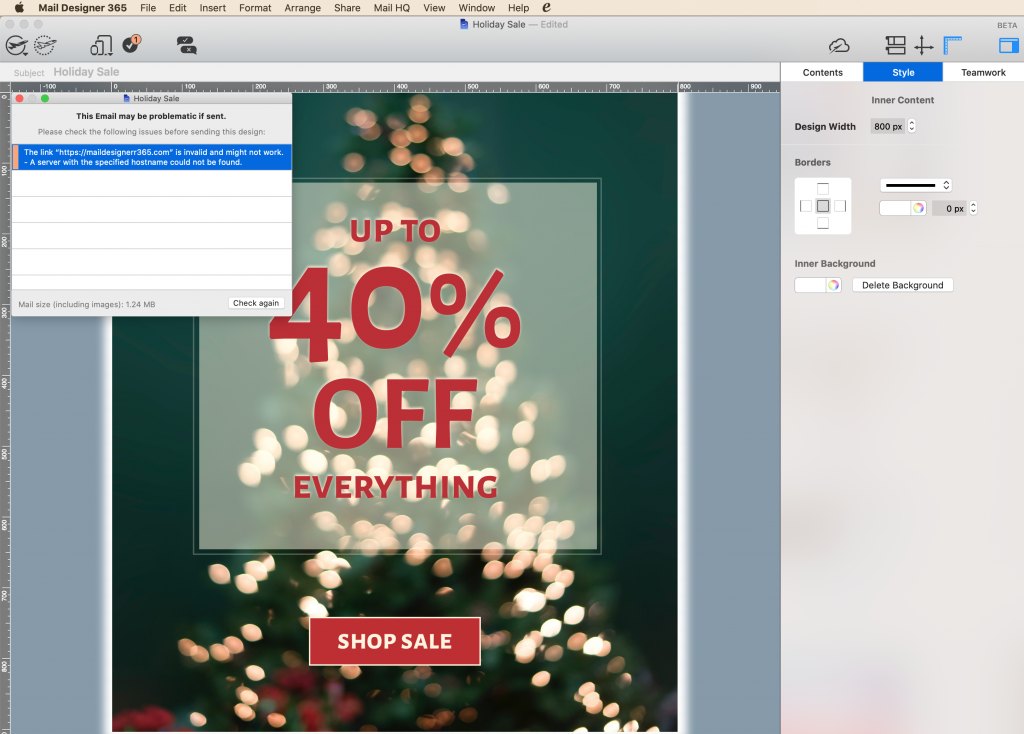
Task: Click the Mail size 1.24 MB label
Action: click(x=87, y=304)
